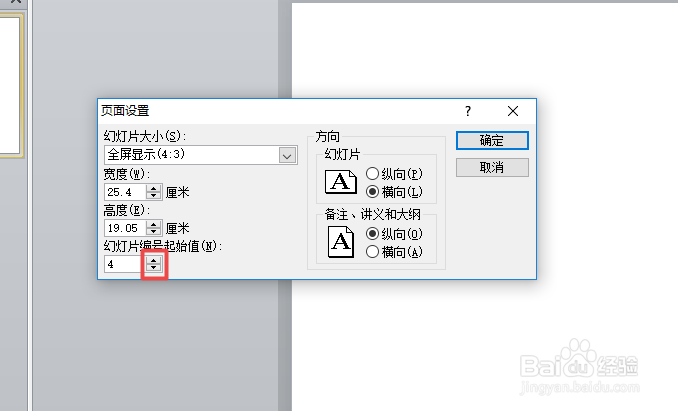Viewport: 678px width, 411px height.
Task: Click the 全屏显示(4:3) combo box text
Action: click(146, 154)
